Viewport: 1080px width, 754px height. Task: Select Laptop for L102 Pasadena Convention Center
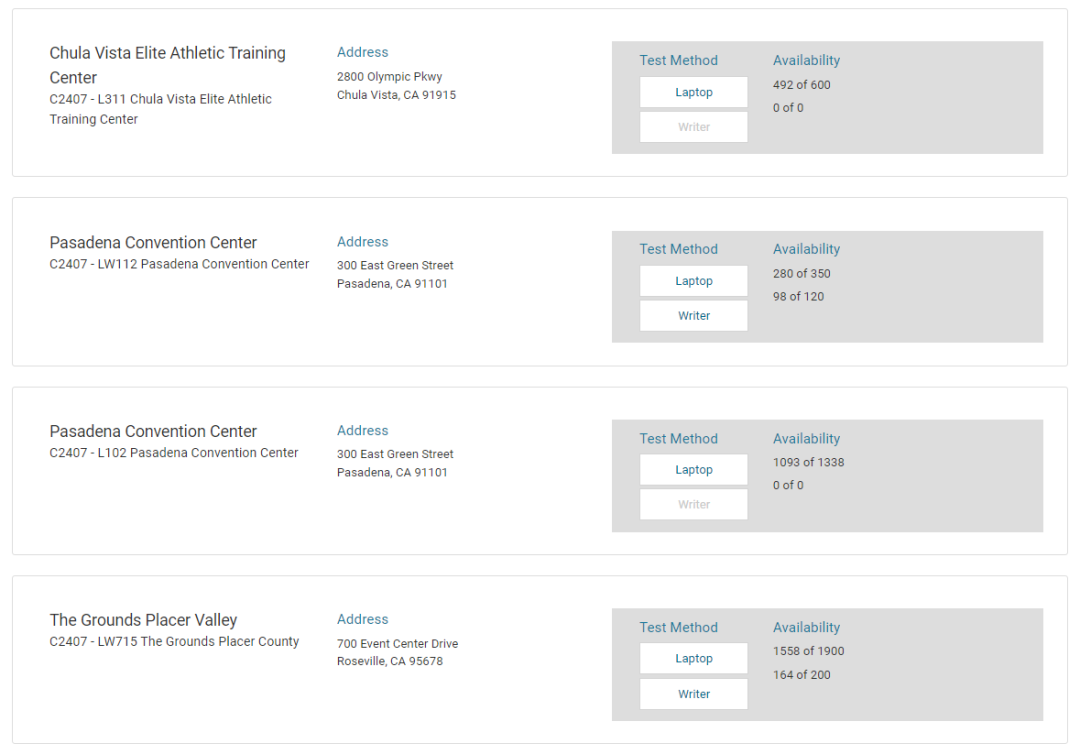[x=693, y=470]
